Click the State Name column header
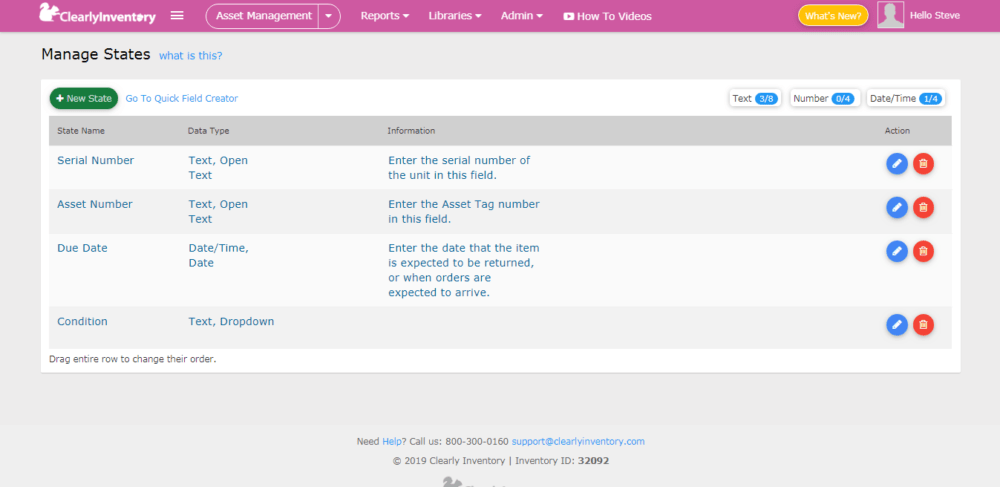Image resolution: width=1000 pixels, height=487 pixels. (x=81, y=131)
